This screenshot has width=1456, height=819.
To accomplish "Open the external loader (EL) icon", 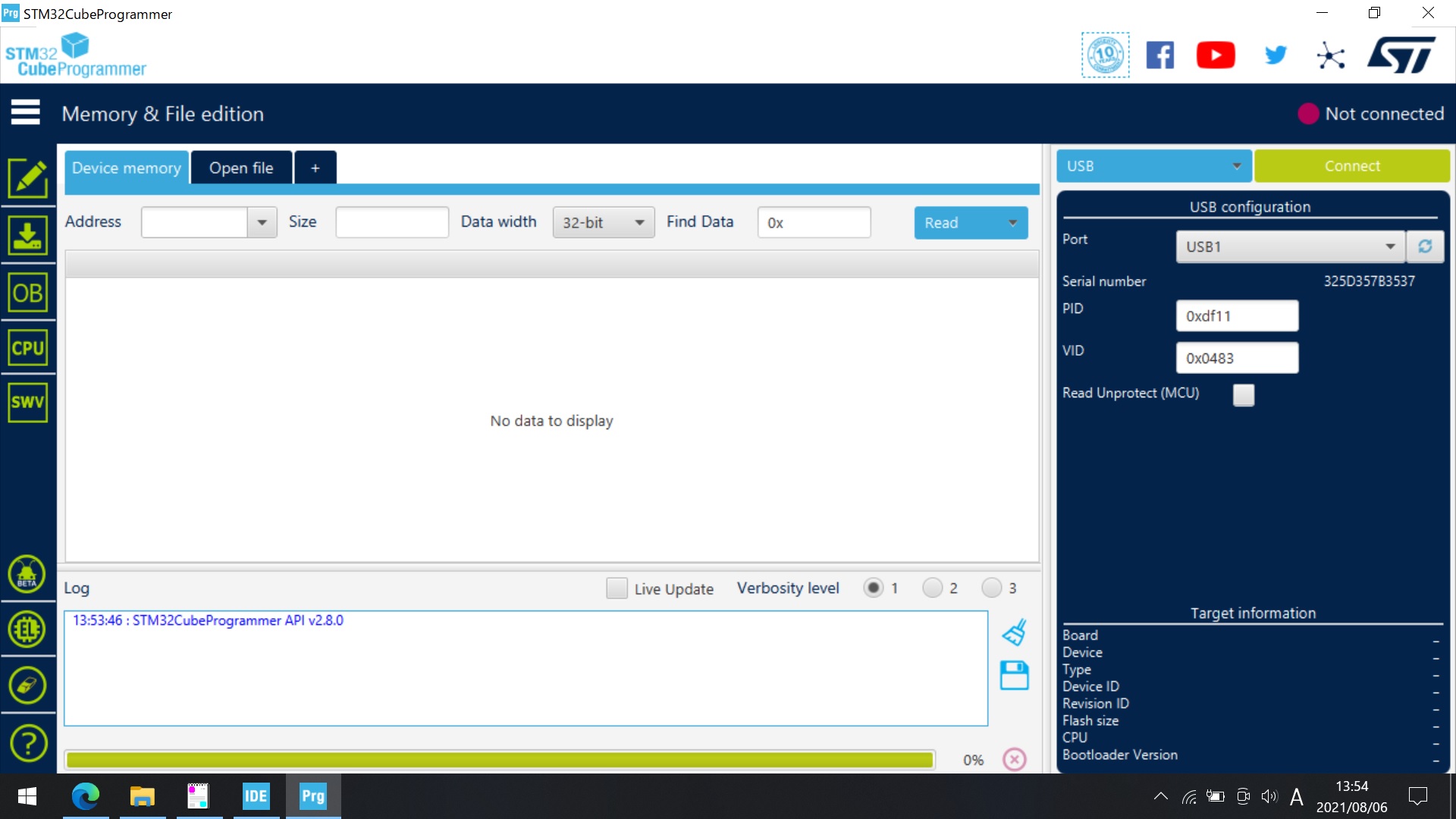I will click(27, 629).
